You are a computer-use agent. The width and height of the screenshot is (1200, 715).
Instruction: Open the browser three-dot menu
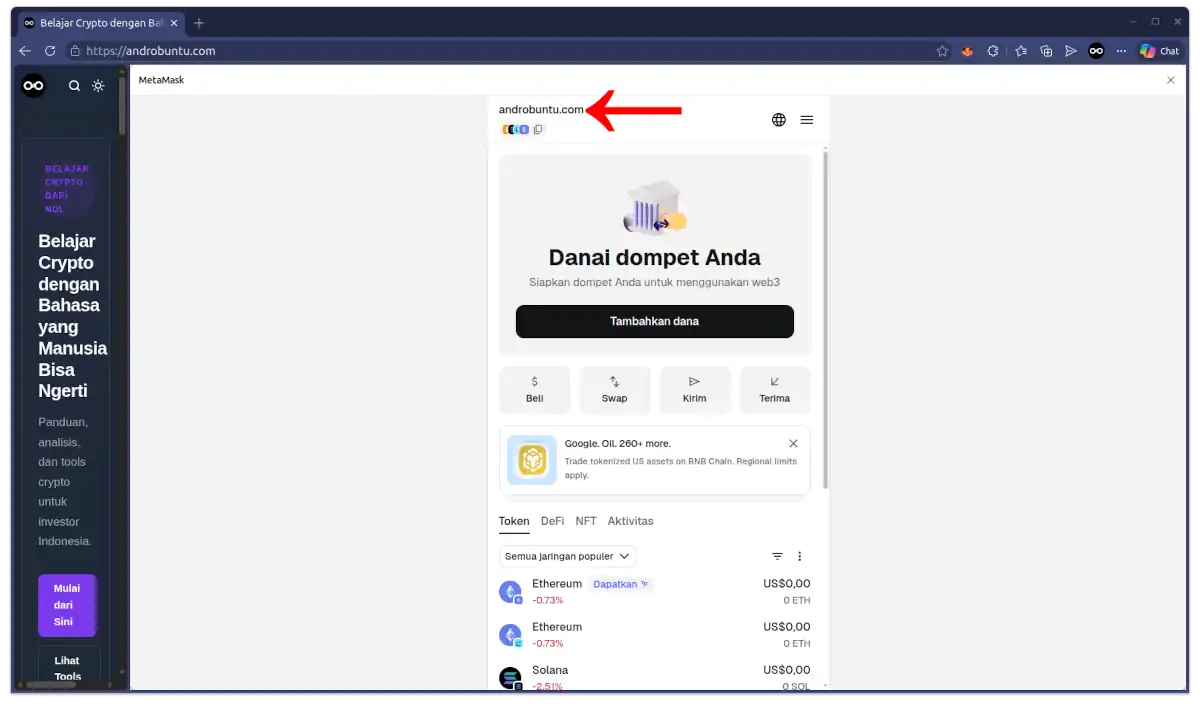pos(1121,50)
